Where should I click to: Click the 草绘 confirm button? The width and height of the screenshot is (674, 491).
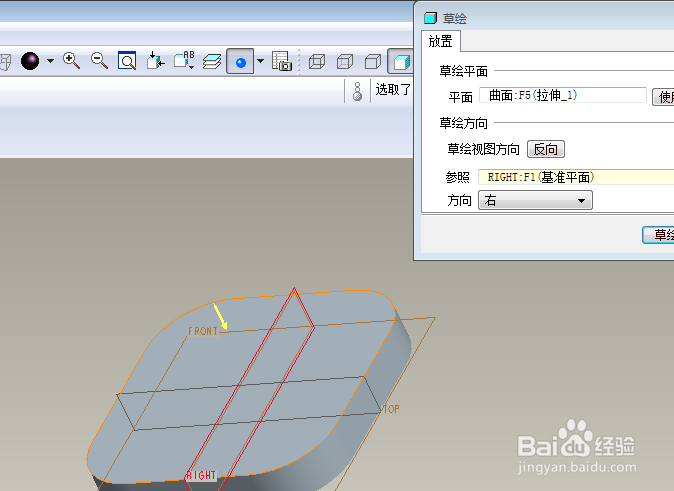(x=658, y=235)
